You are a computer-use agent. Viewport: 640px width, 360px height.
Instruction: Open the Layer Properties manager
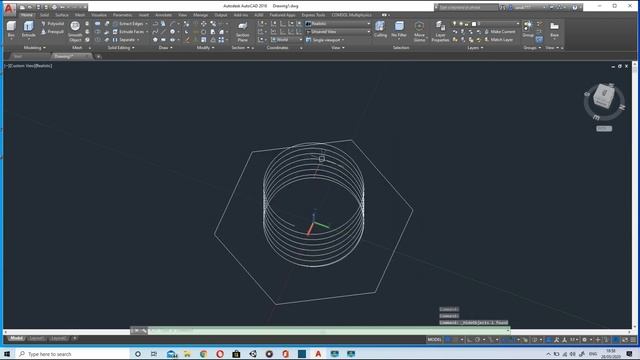[x=440, y=31]
